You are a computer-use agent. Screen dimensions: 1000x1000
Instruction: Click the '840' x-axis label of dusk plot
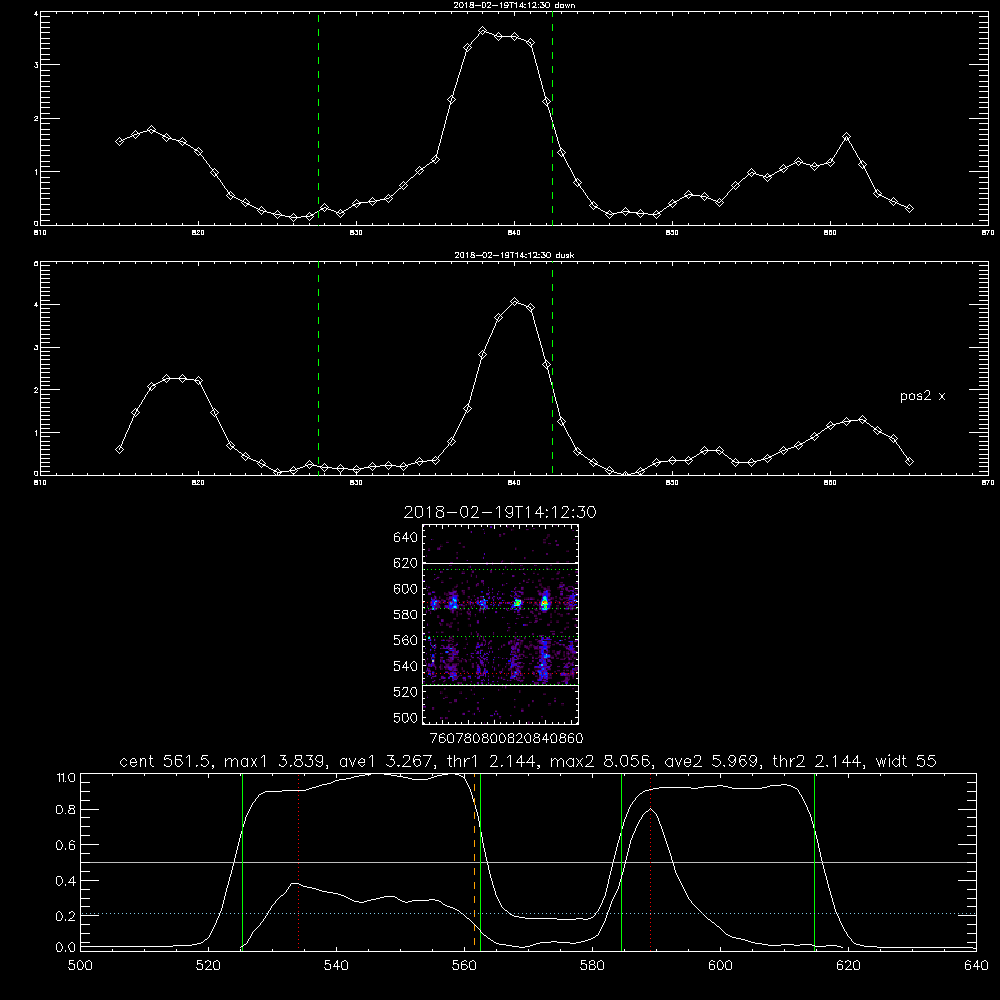pyautogui.click(x=515, y=483)
